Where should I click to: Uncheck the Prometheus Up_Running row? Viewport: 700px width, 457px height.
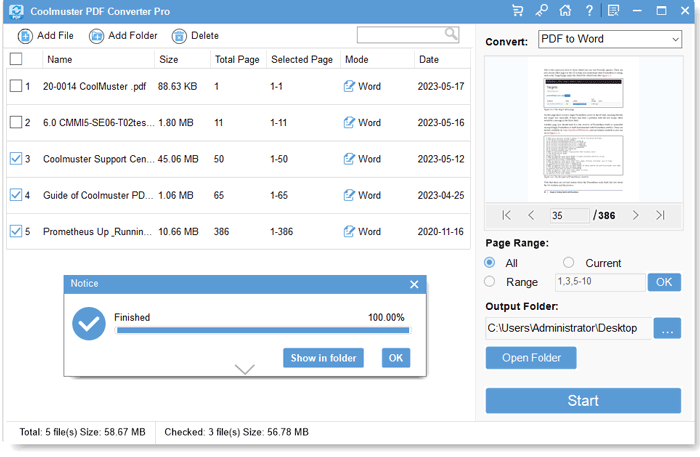tap(16, 231)
